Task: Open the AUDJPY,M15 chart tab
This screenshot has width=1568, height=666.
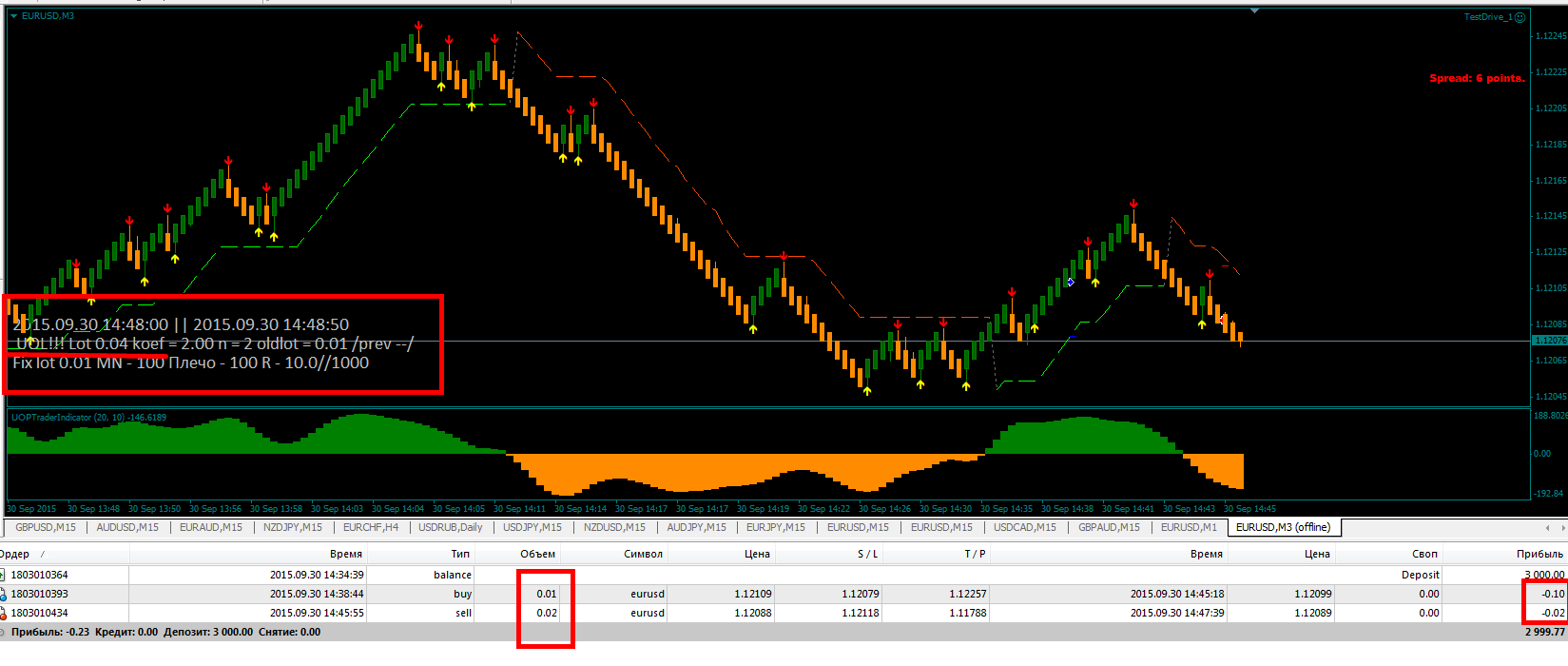Action: pyautogui.click(x=696, y=527)
